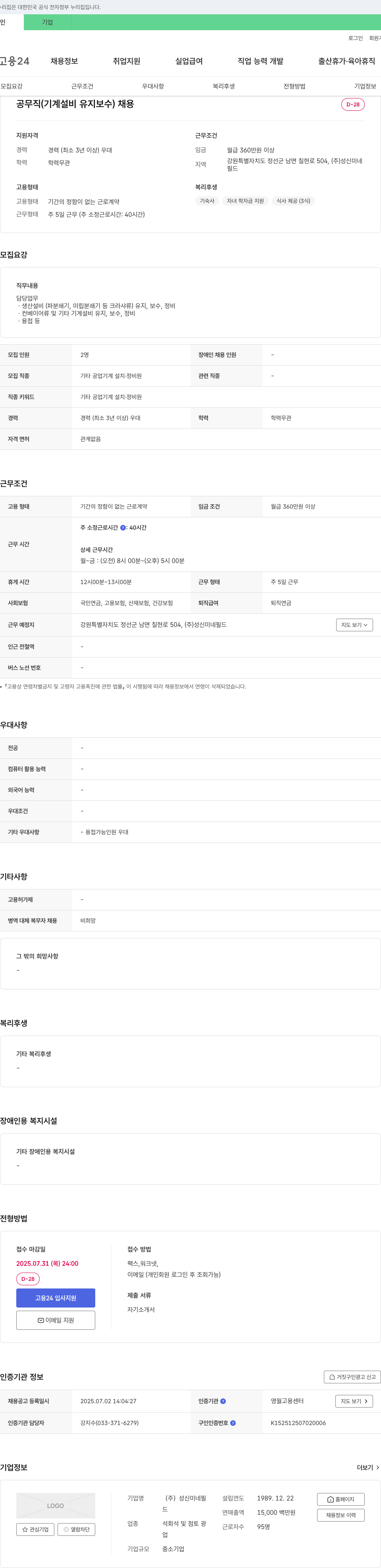381x1568 pixels.
Task: Click the 고용24 logo
Action: (x=15, y=61)
